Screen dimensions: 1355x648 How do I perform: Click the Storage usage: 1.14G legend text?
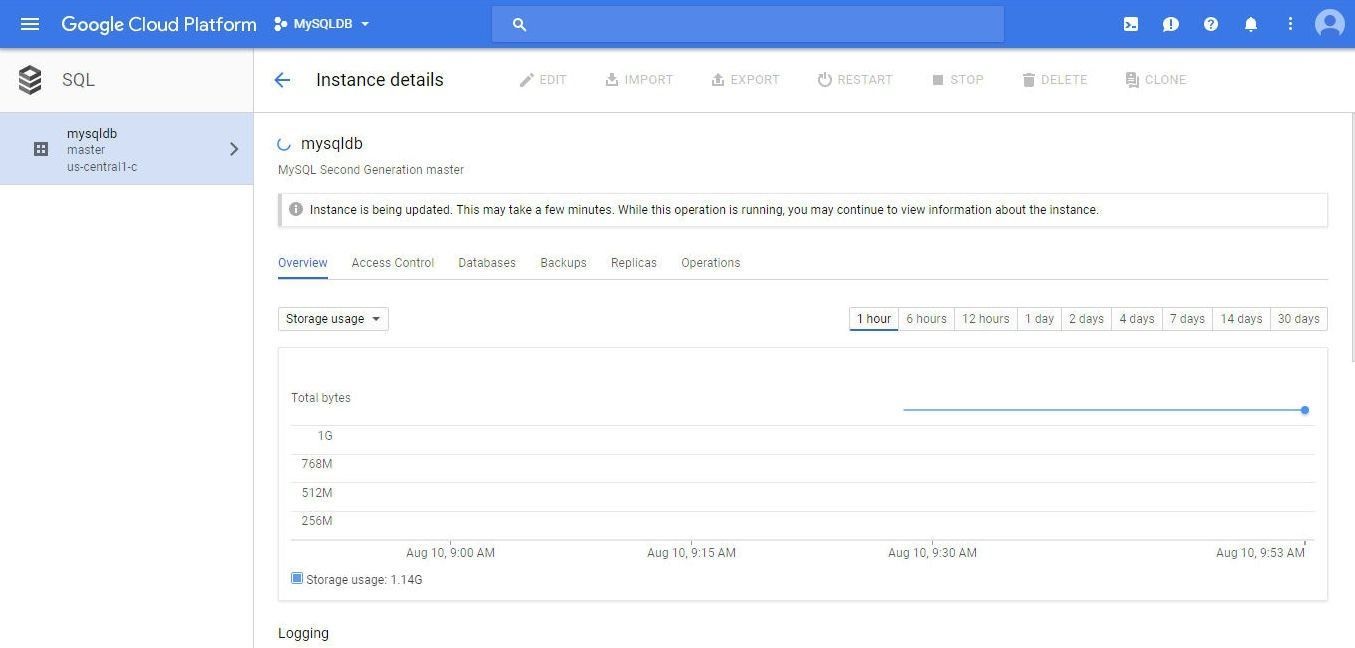(x=364, y=580)
